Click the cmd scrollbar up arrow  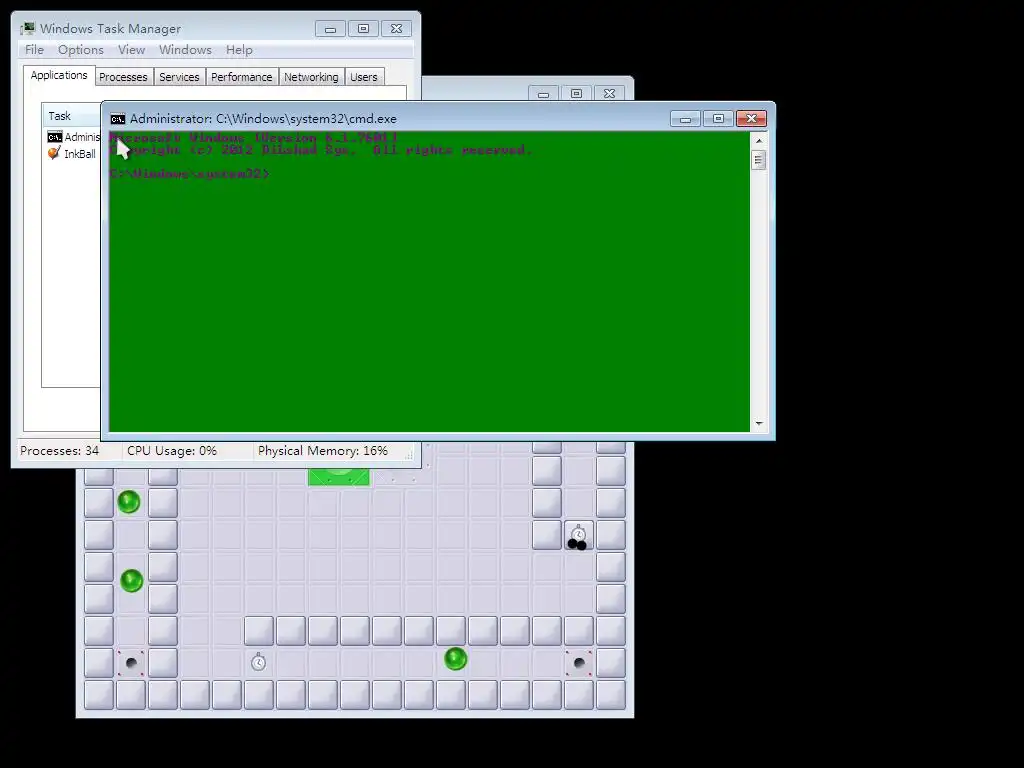[x=759, y=140]
